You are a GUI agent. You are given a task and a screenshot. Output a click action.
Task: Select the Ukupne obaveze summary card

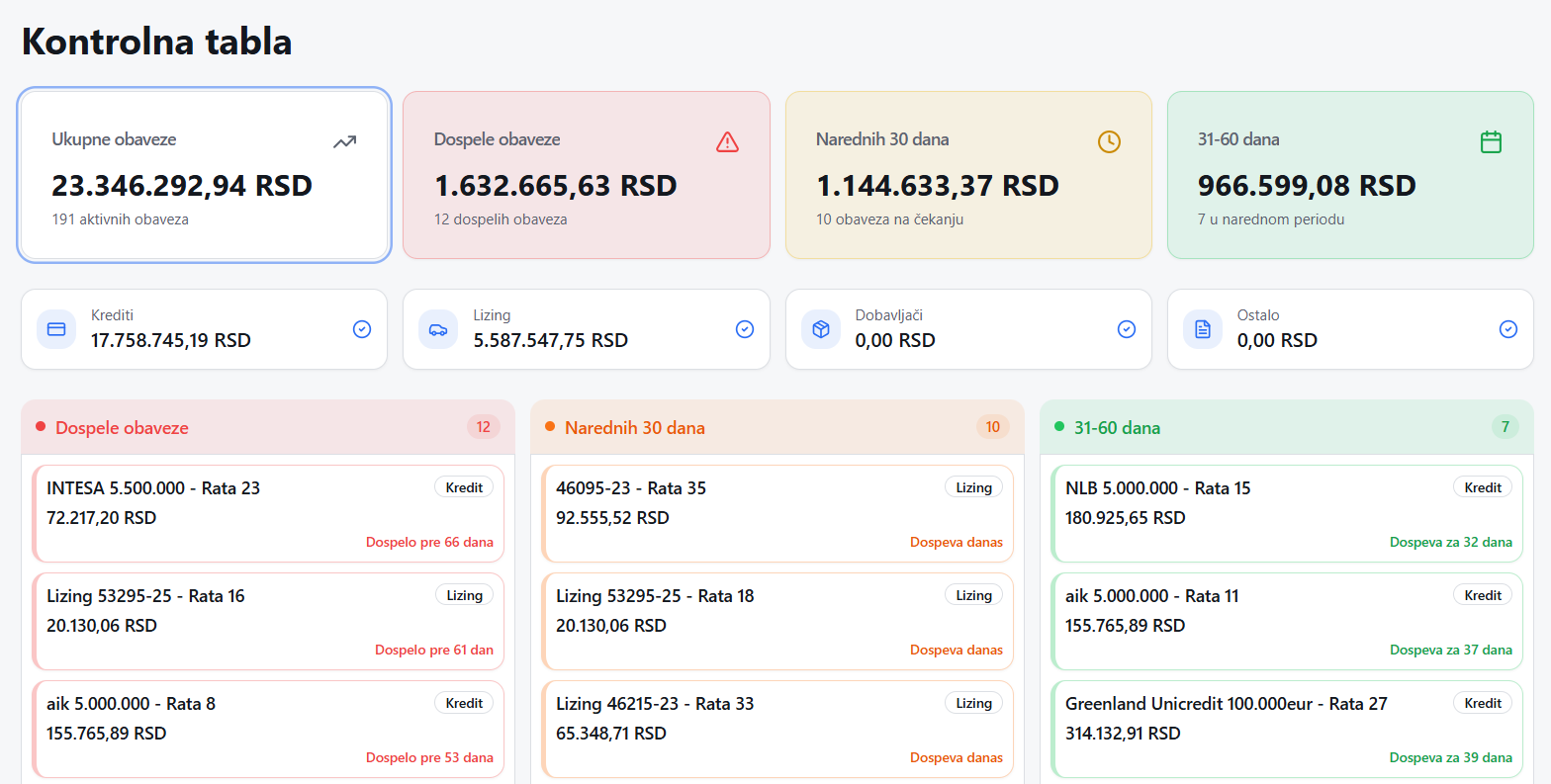pos(204,175)
